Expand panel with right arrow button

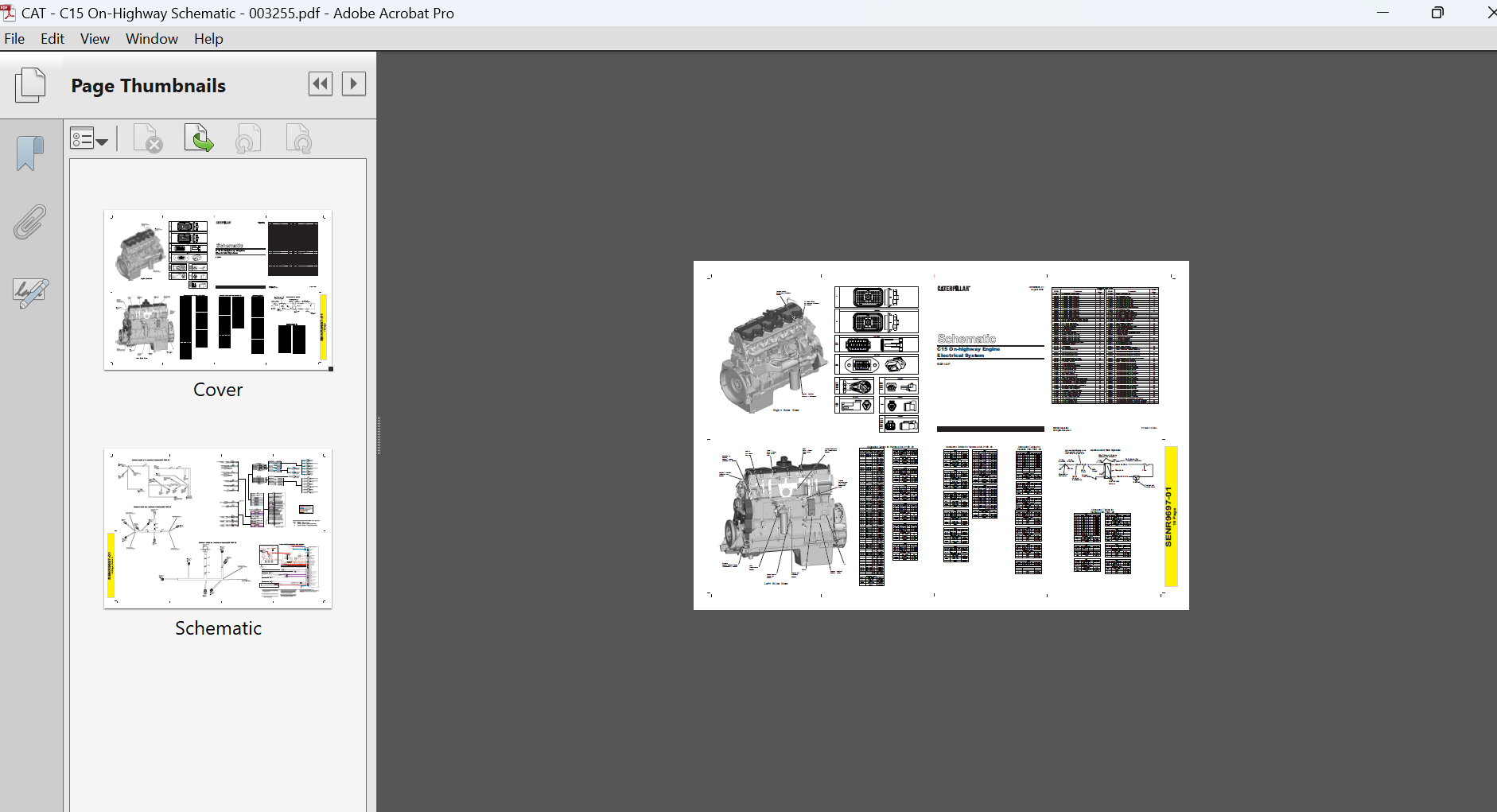(354, 84)
